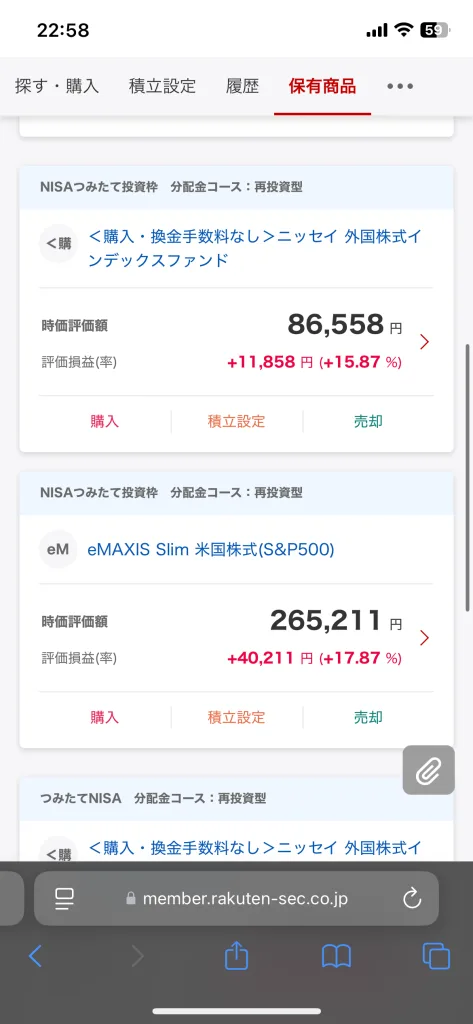473x1024 pixels.
Task: Tap the Safari back arrow
Action: (x=35, y=957)
